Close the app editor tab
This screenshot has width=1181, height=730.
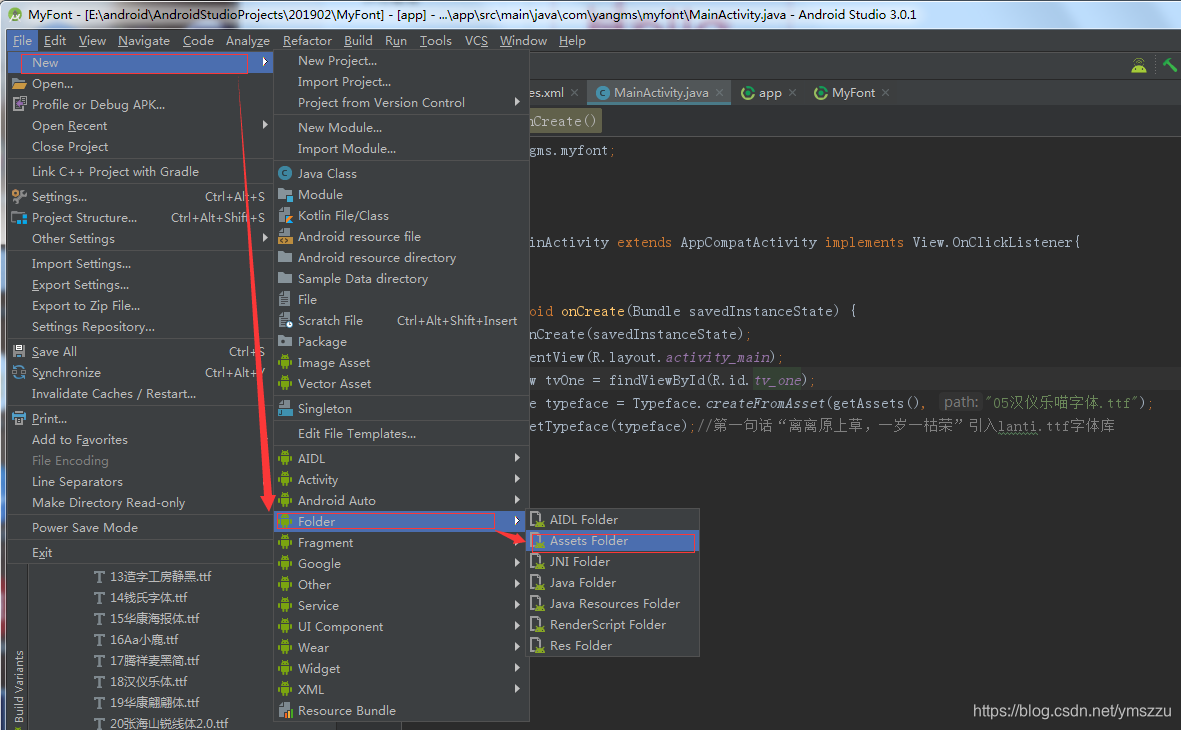click(792, 93)
